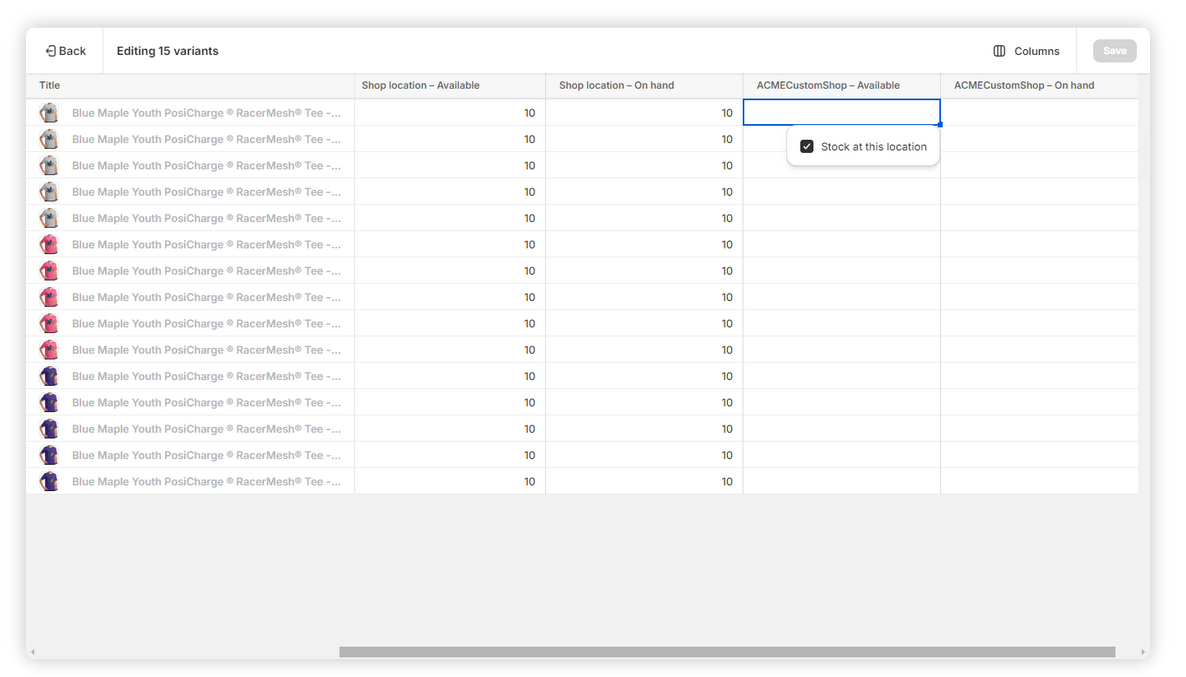The height and width of the screenshot is (677, 1186).
Task: Select last row ACMECustomShop On hand cell
Action: [x=1039, y=482]
